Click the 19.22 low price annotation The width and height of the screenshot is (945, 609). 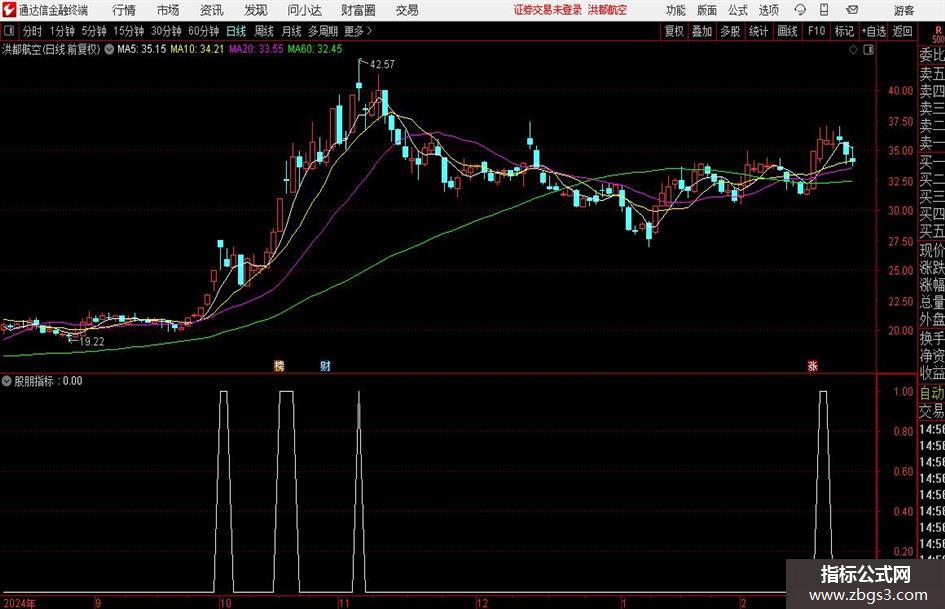tap(92, 341)
